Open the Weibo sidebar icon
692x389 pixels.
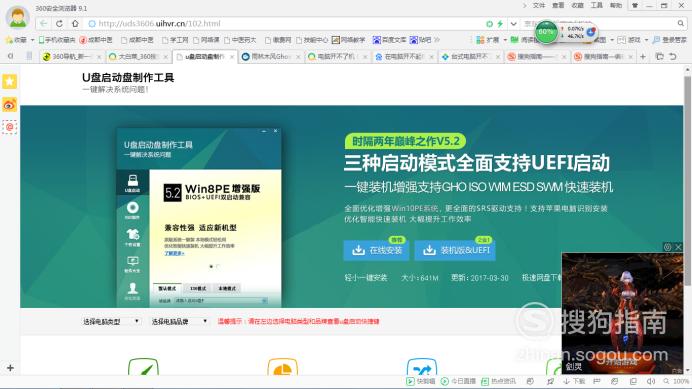click(10, 105)
